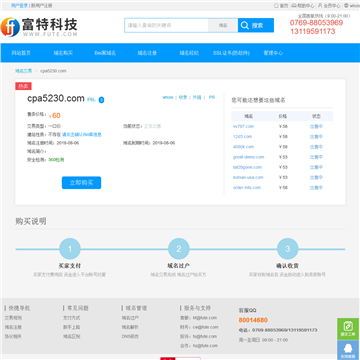Click hotline number 0769-88053969 in header

[x=316, y=23]
